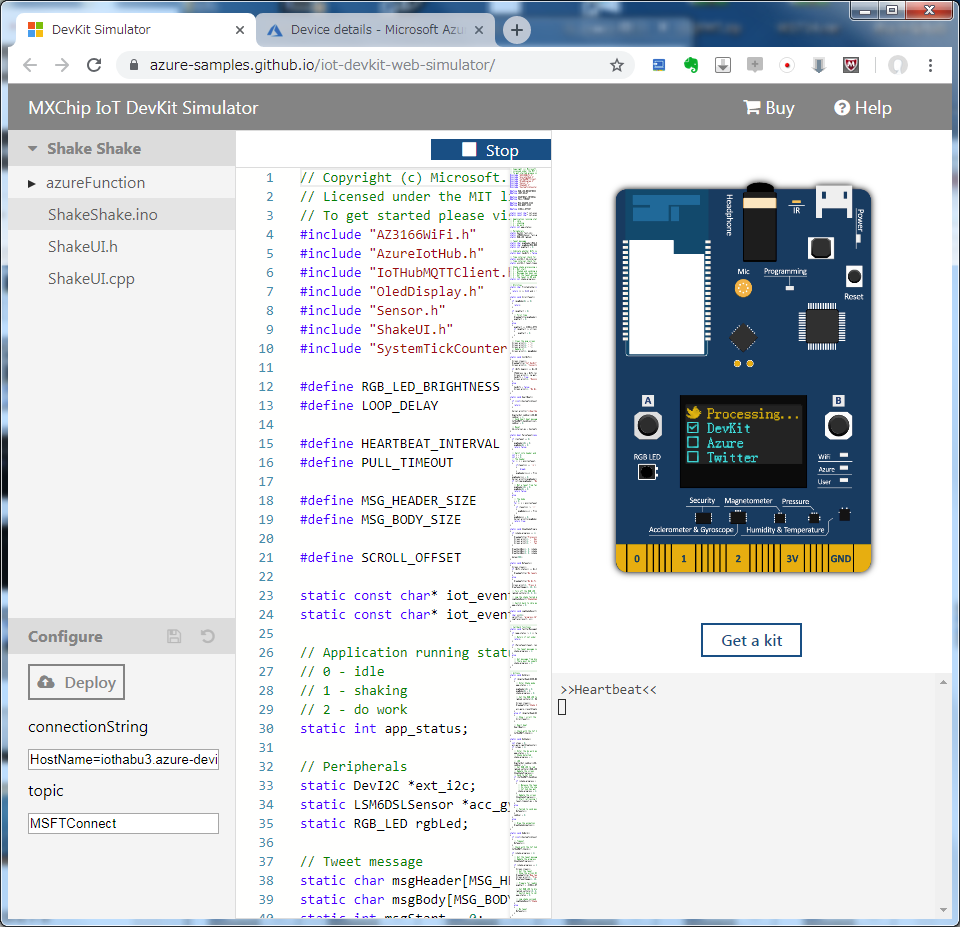Open Chrome's three-dot menu
Screen dimensions: 960x927
coord(931,64)
